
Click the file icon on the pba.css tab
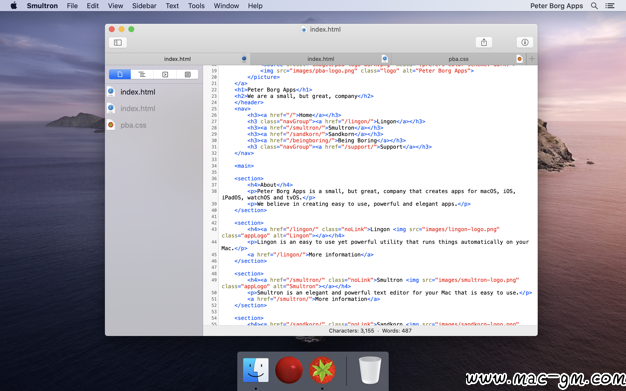pos(519,59)
